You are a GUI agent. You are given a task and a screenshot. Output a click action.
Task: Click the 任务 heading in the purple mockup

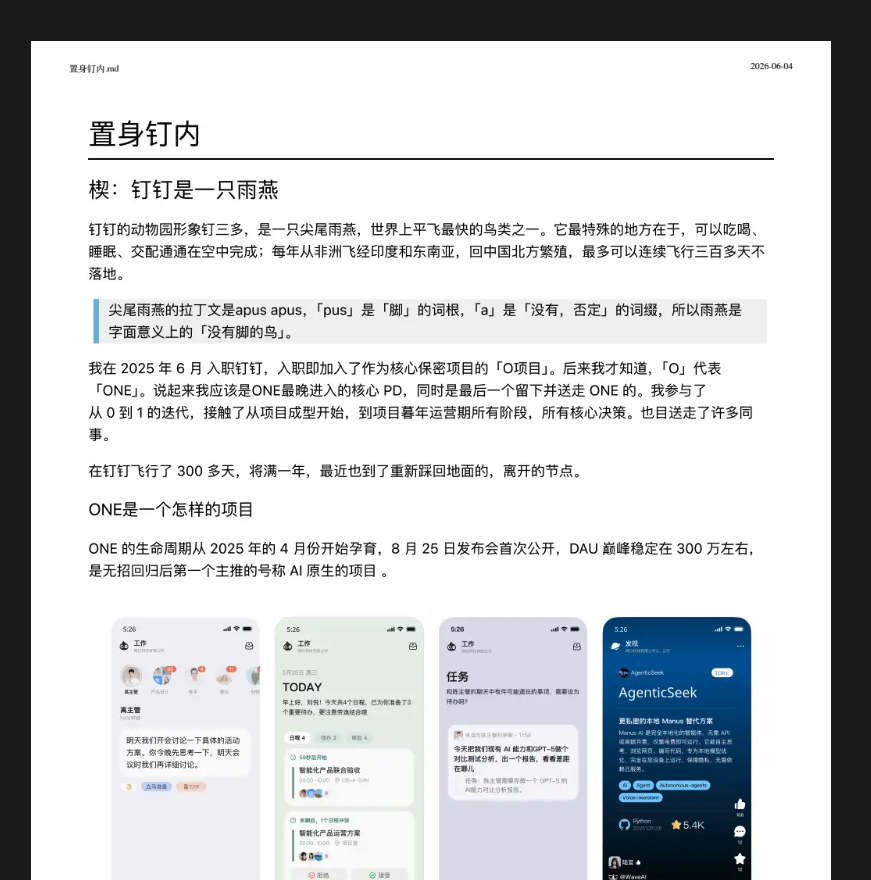pos(457,677)
